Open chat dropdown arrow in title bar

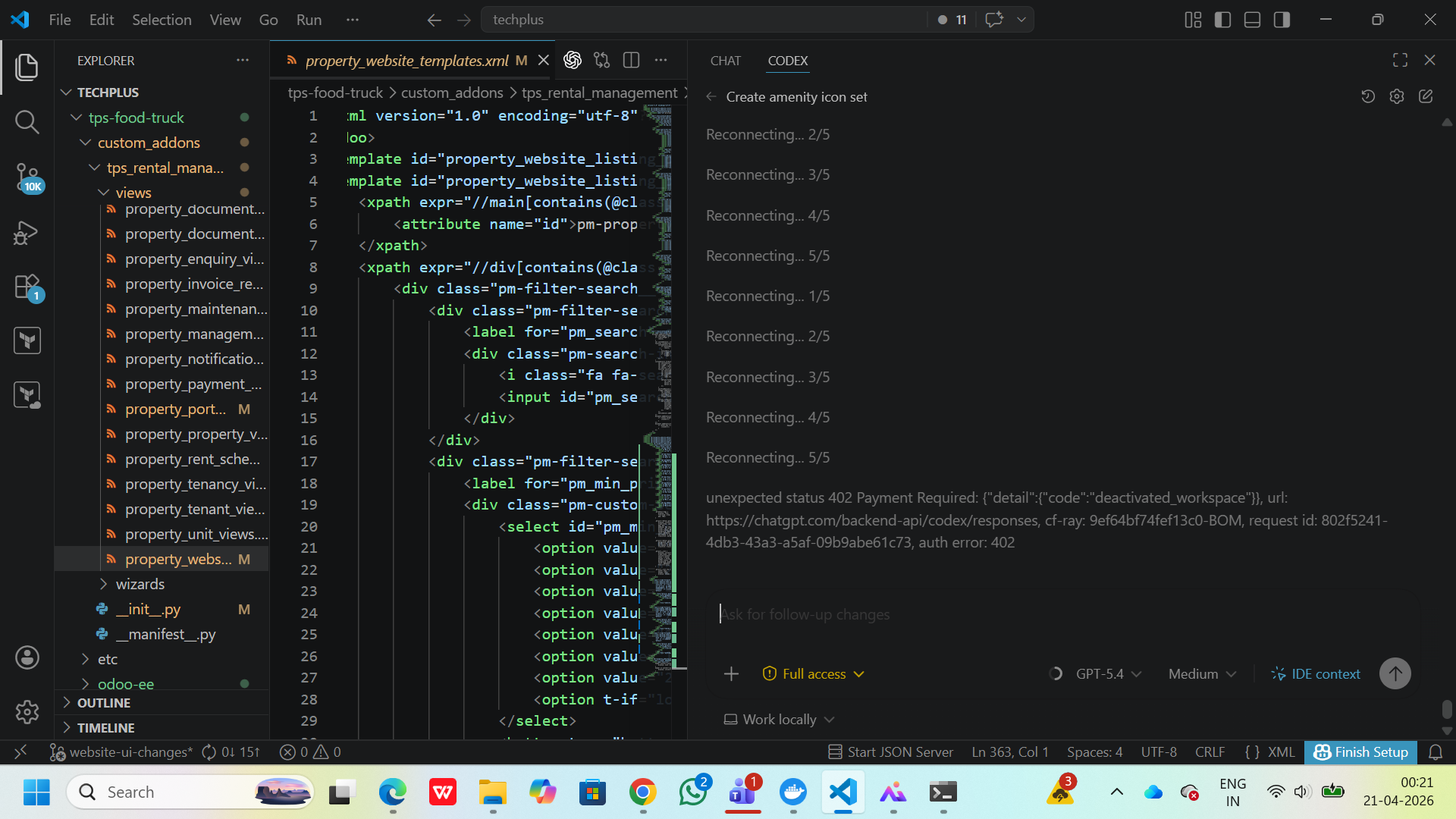click(x=1021, y=20)
